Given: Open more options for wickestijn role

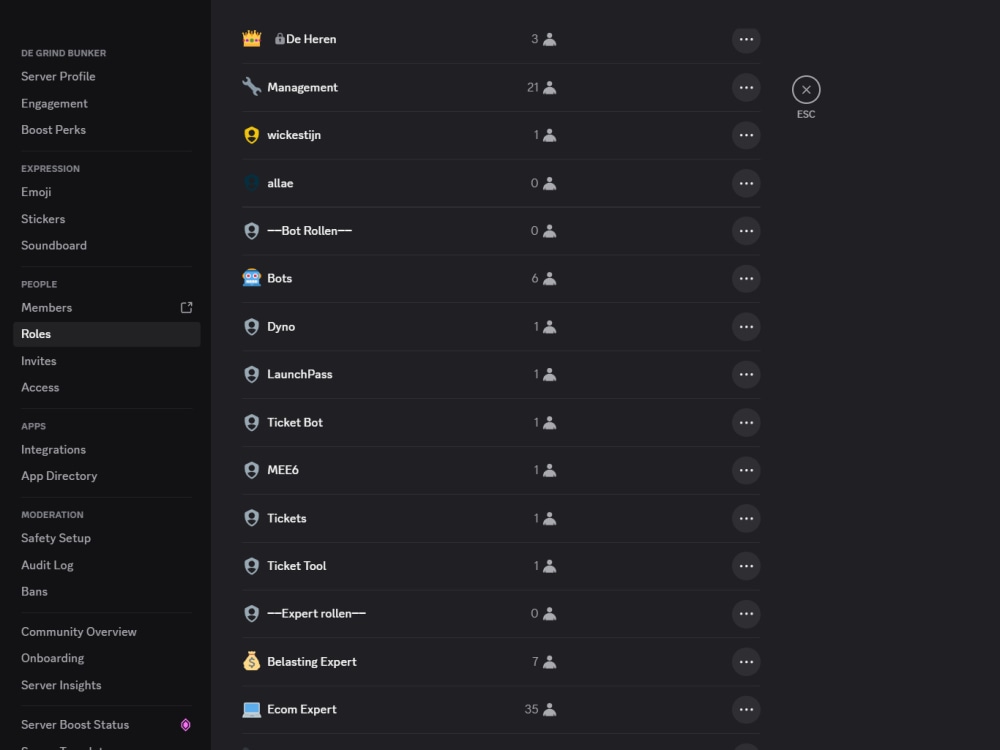Looking at the screenshot, I should click(746, 135).
